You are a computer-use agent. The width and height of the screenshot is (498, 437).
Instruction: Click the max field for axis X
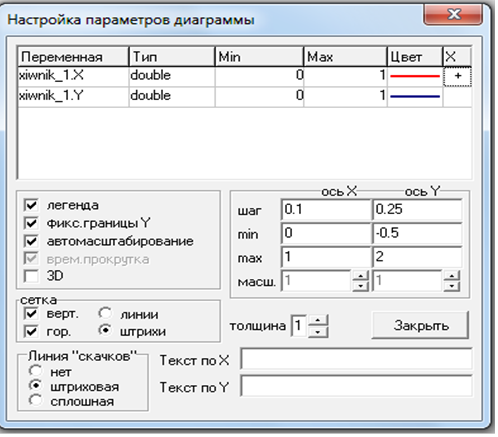tap(326, 257)
